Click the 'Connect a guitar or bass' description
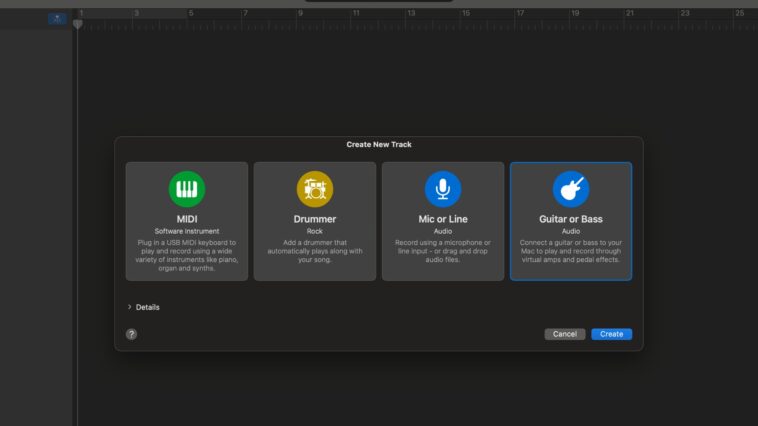Screen dimensions: 758x426 (571, 251)
